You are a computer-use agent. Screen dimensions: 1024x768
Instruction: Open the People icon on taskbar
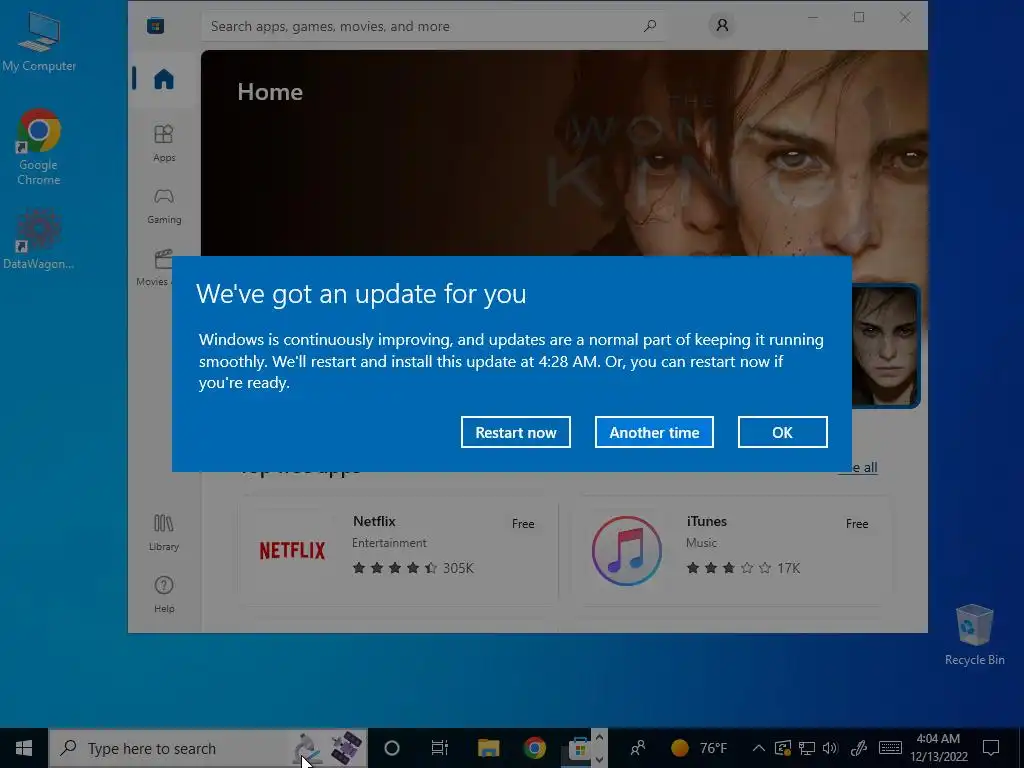(638, 748)
